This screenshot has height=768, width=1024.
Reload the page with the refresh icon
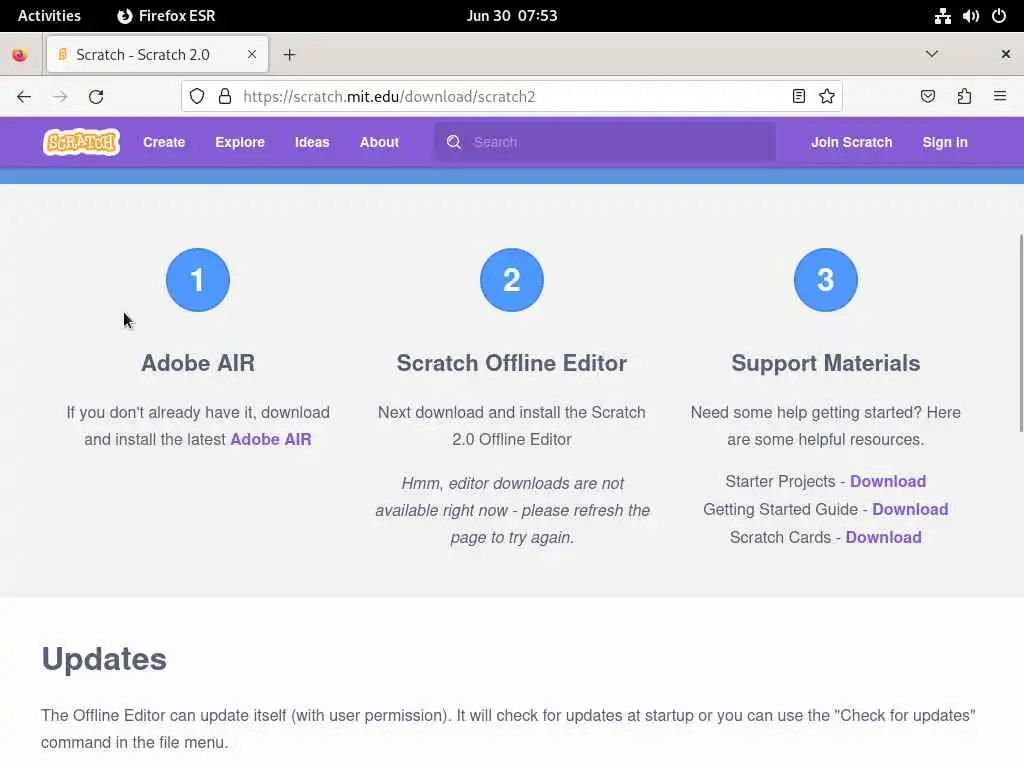(96, 97)
